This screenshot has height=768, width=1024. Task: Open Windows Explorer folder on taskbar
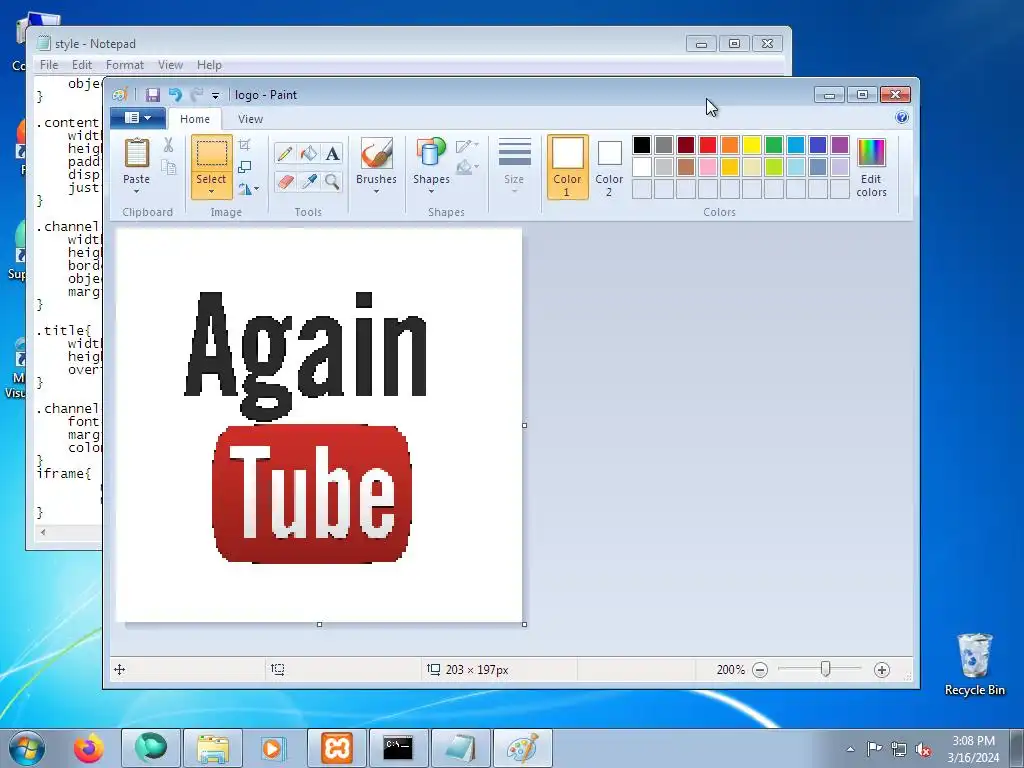point(213,748)
